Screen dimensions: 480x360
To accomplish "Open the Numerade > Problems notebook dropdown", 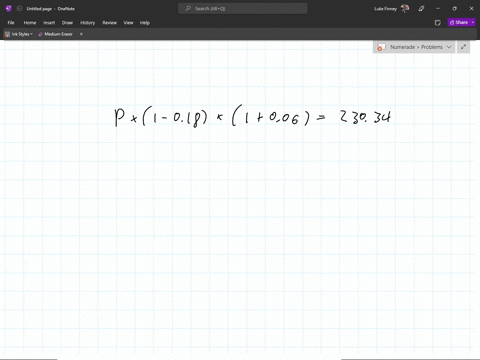I will (414, 47).
